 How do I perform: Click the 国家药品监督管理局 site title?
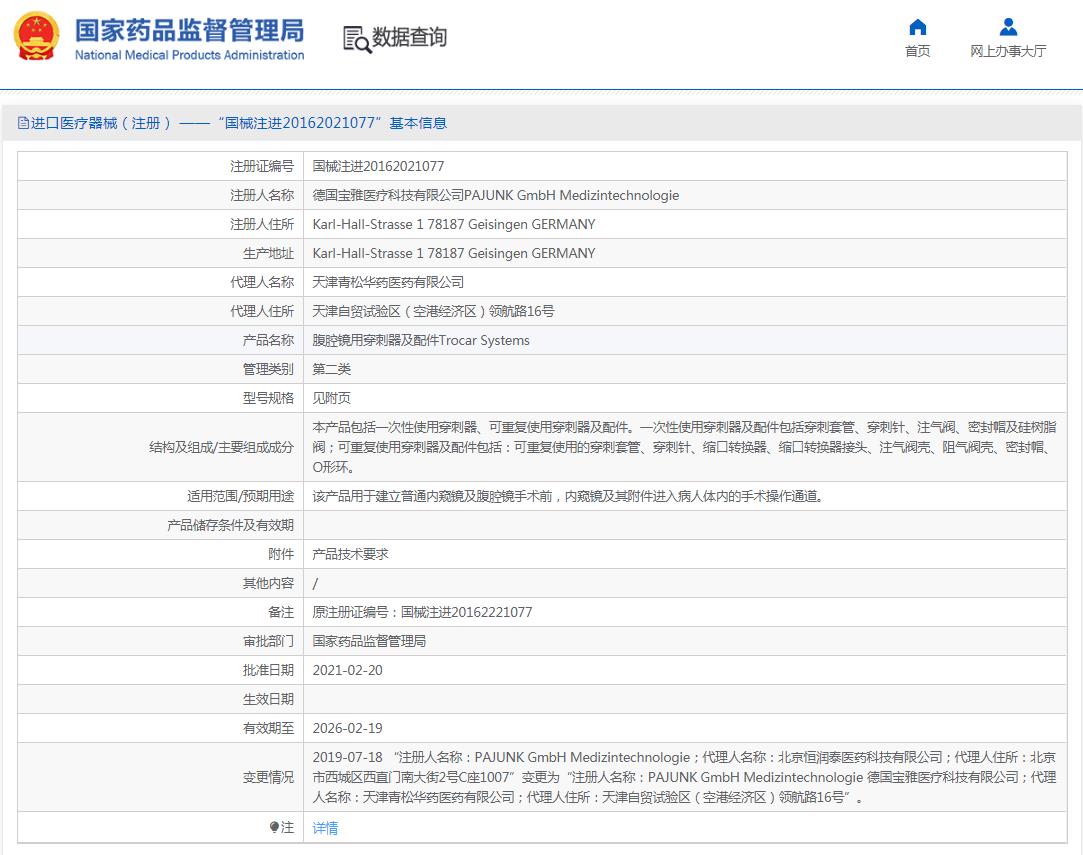click(189, 30)
